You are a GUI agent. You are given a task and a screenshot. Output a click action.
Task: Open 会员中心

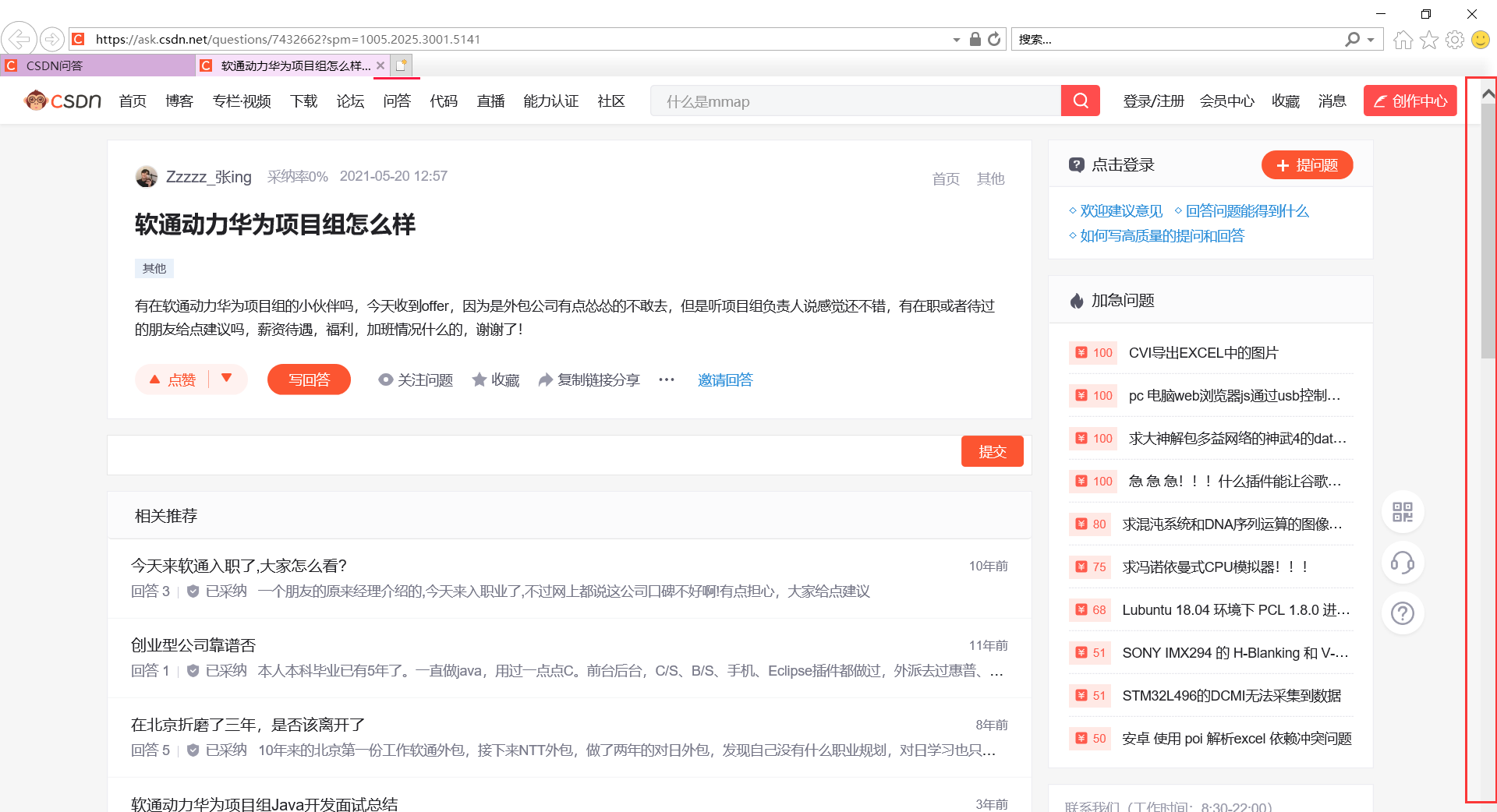click(x=1227, y=101)
